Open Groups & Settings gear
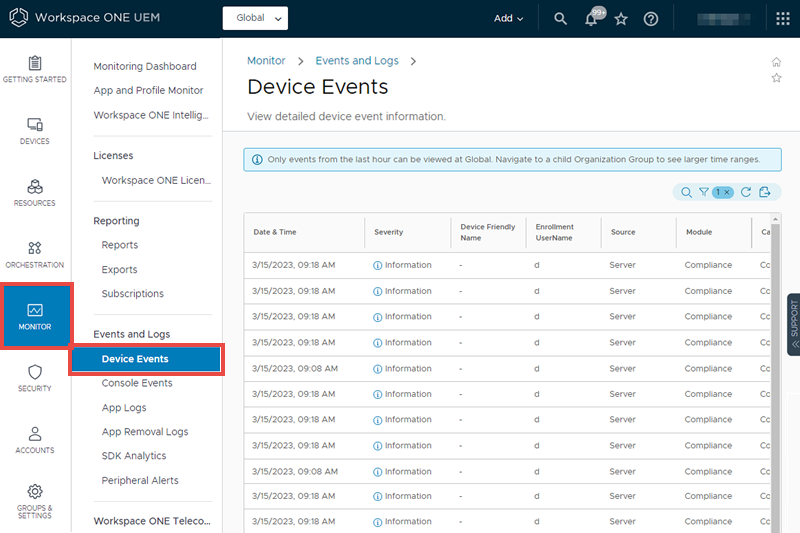Image resolution: width=800 pixels, height=533 pixels. 35,501
